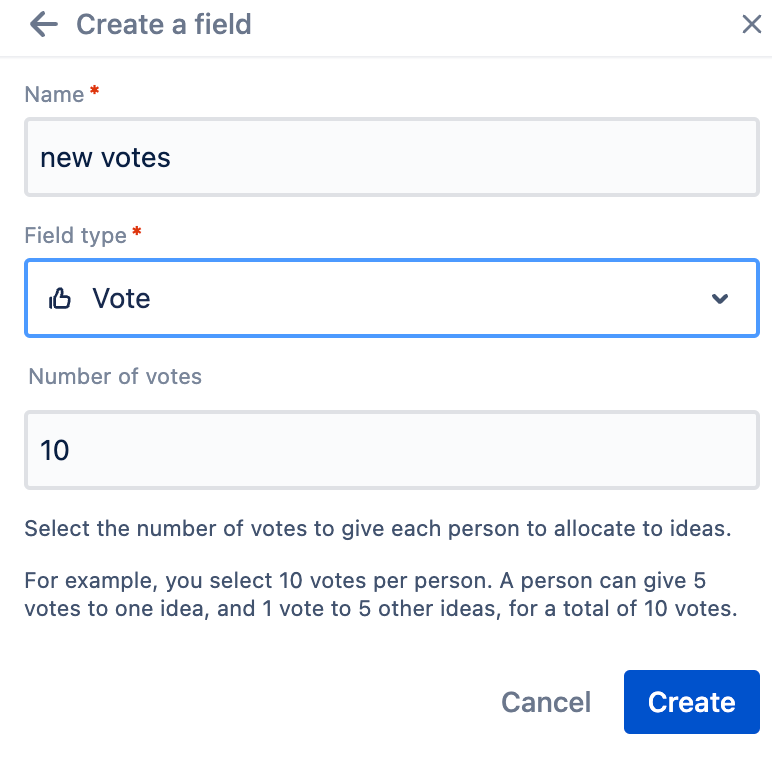Image resolution: width=772 pixels, height=778 pixels.
Task: Expand the Field type chevron arrow
Action: [719, 298]
